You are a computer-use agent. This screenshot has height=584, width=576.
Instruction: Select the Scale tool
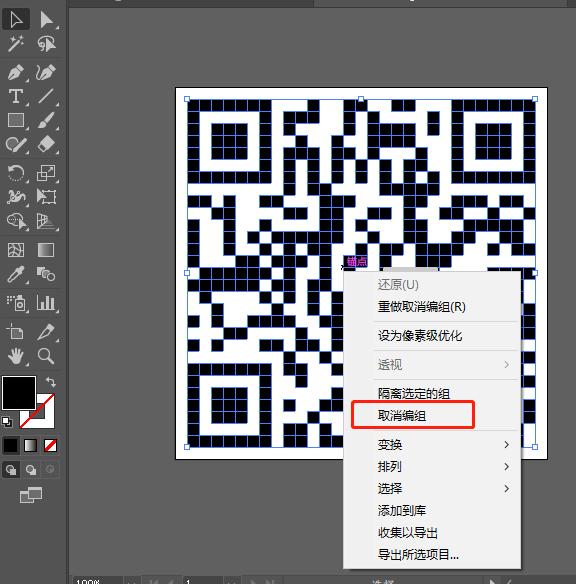[46, 173]
